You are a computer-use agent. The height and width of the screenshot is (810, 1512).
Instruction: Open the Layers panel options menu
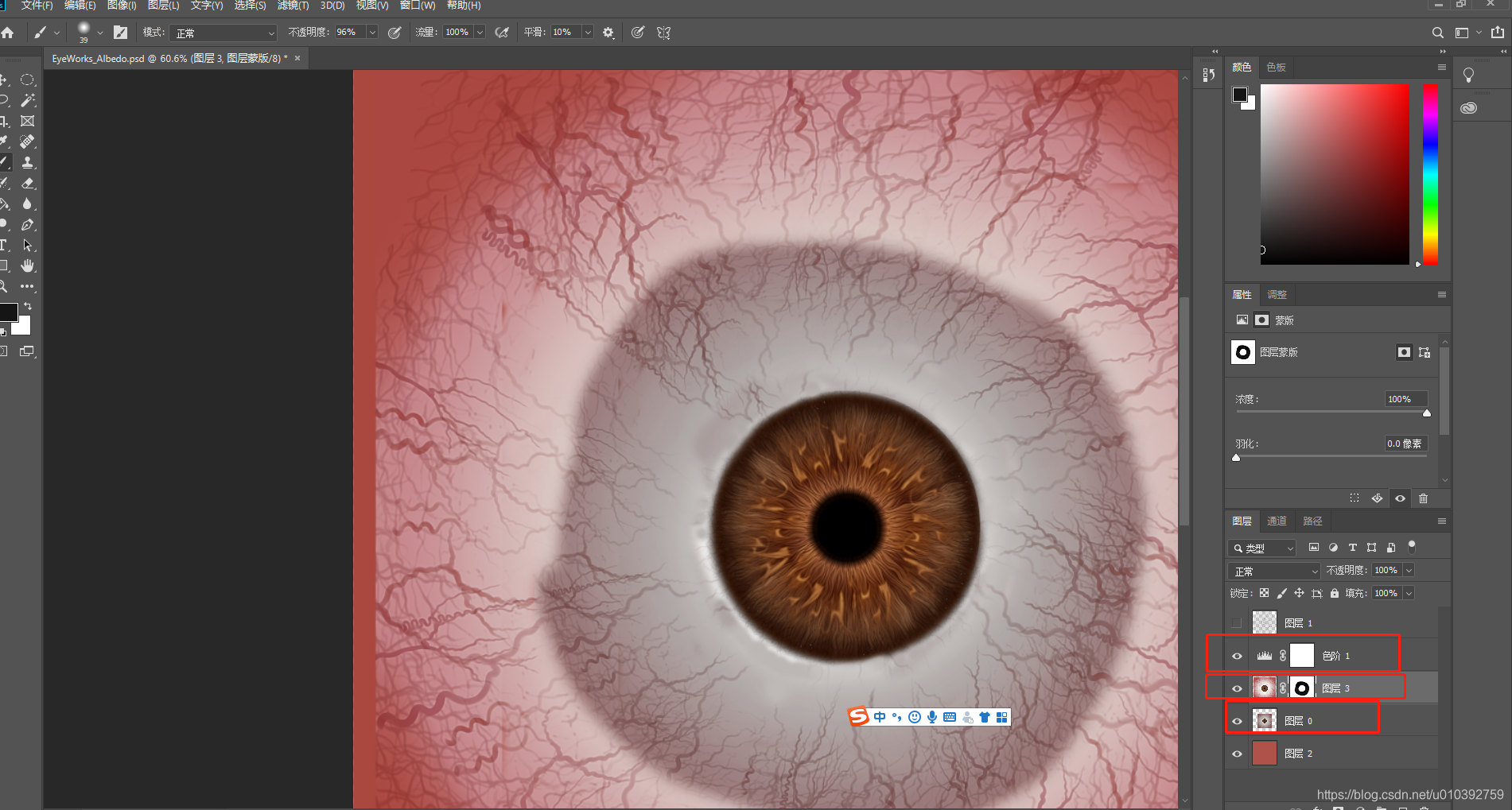1442,521
